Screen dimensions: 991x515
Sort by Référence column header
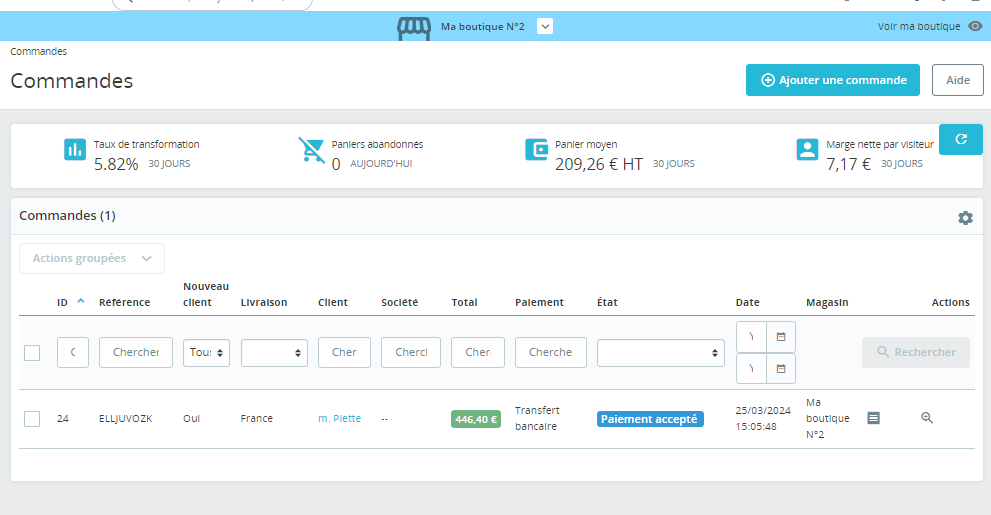point(125,303)
